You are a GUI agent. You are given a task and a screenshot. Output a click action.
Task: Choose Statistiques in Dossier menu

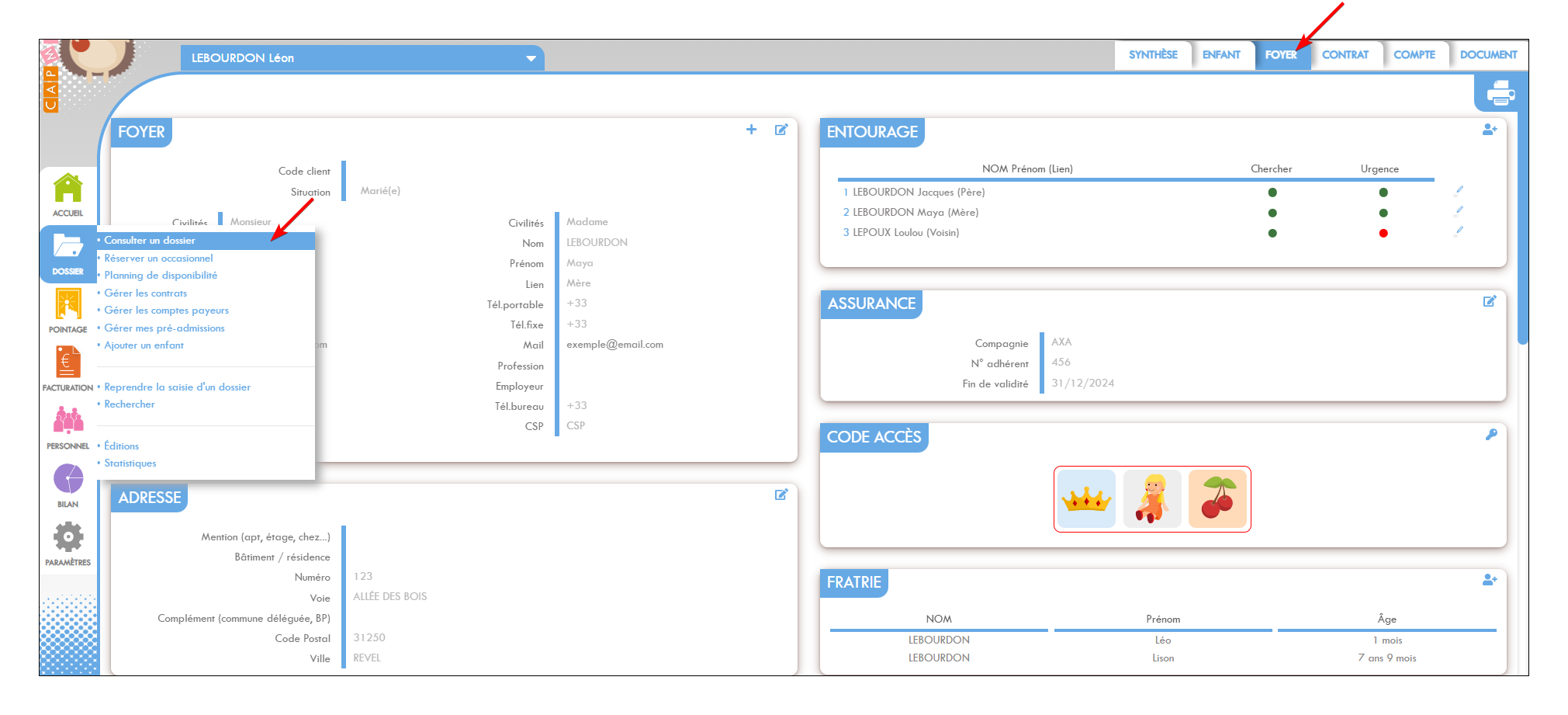click(x=130, y=463)
